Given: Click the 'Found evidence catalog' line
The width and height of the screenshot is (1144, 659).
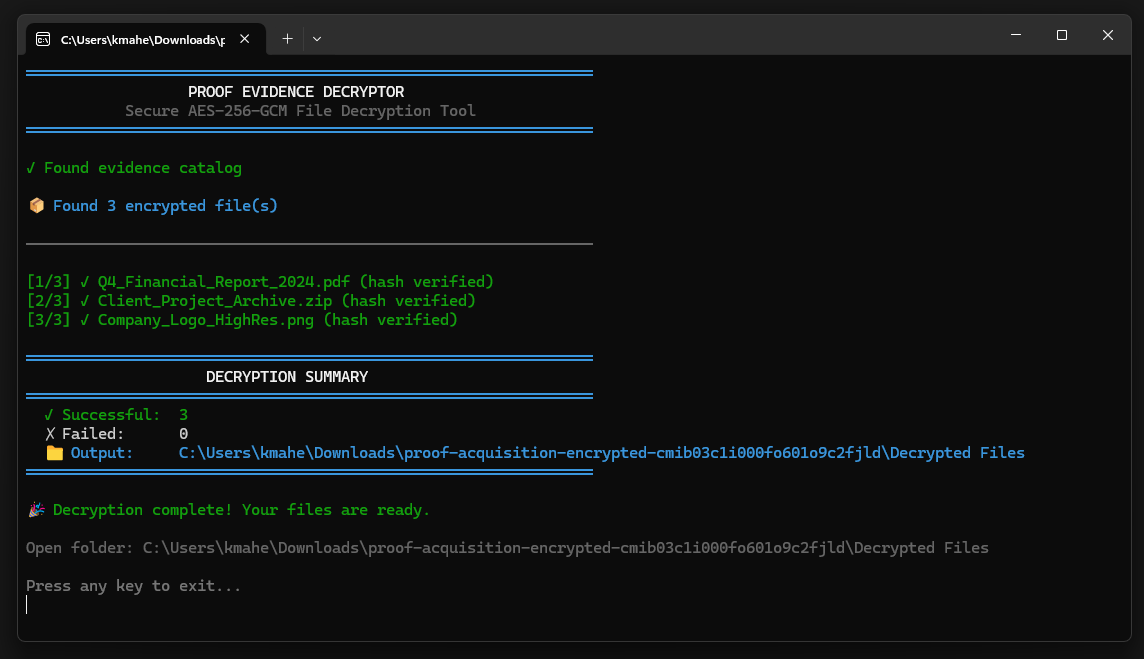Looking at the screenshot, I should [134, 168].
